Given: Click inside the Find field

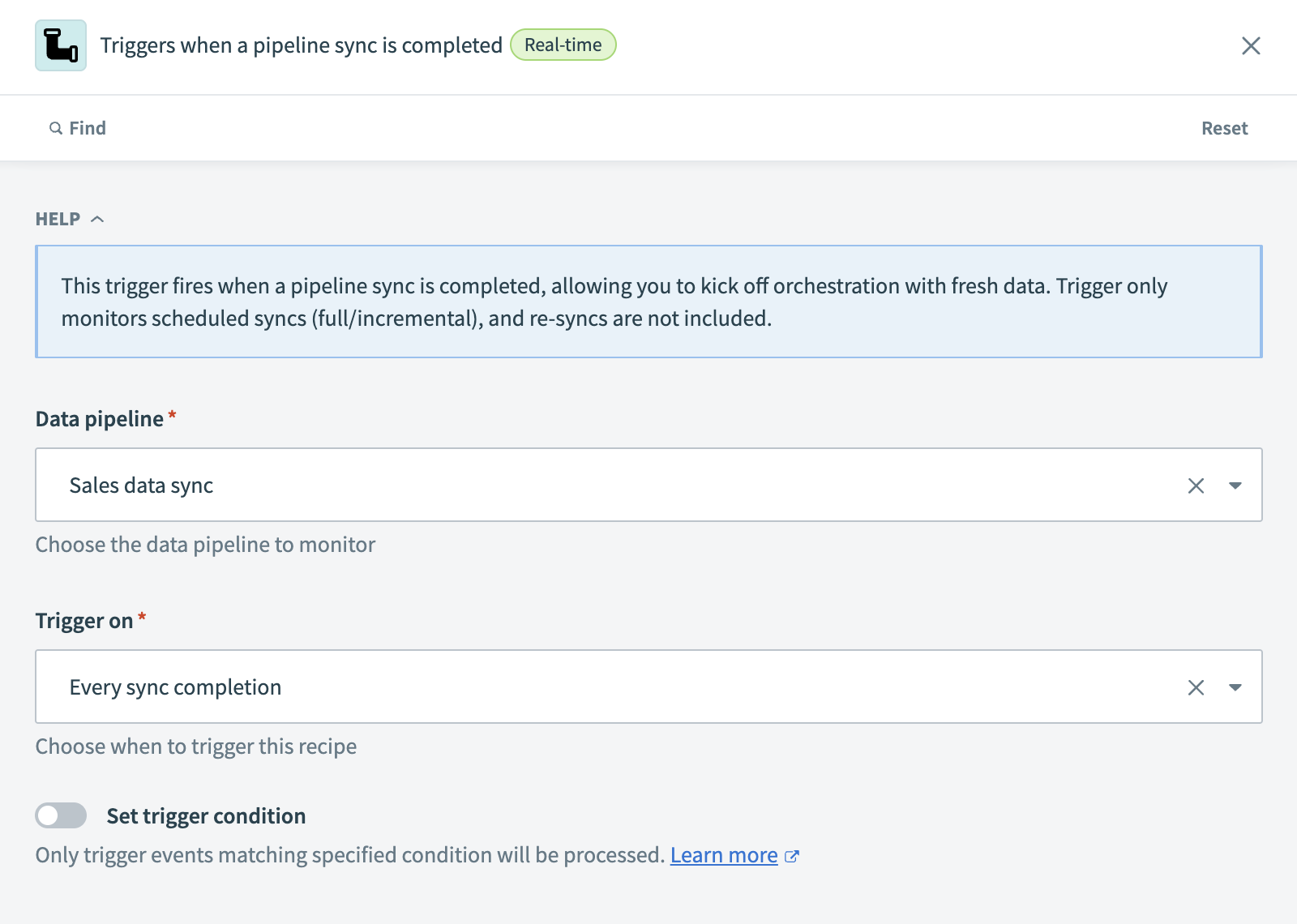Looking at the screenshot, I should click(88, 128).
